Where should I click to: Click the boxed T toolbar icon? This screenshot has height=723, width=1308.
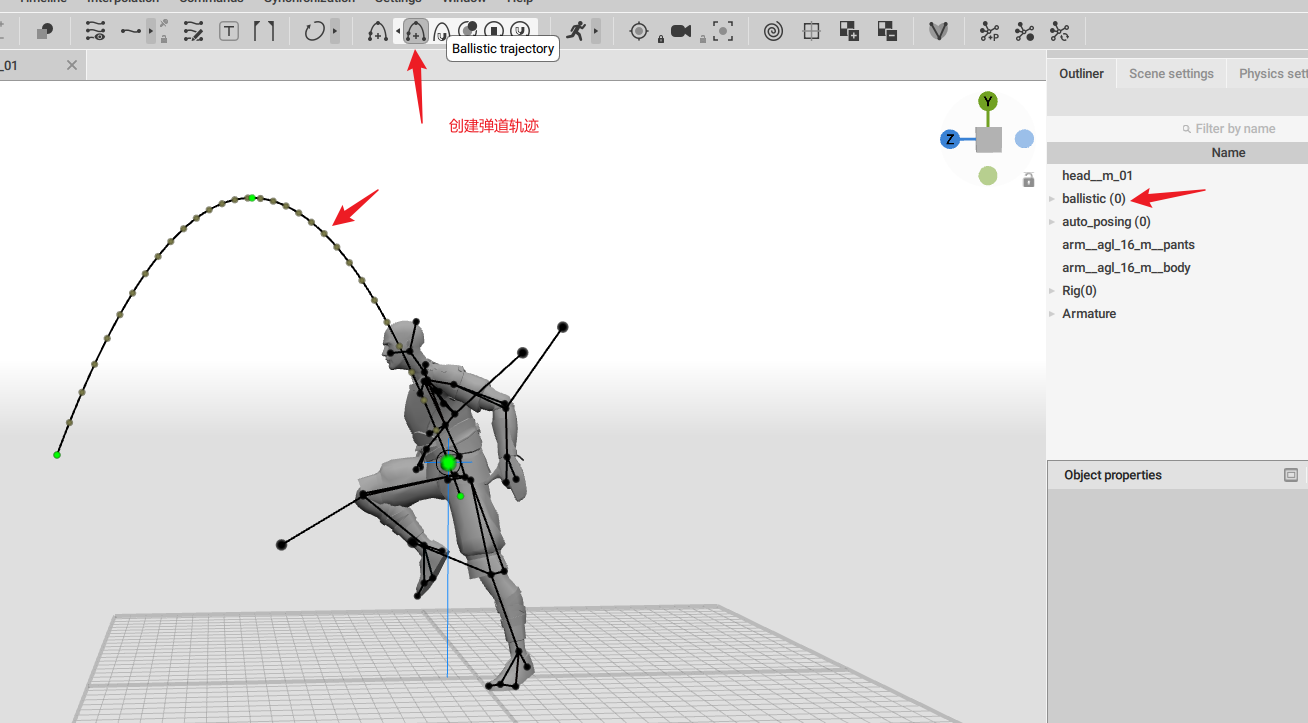[x=229, y=32]
